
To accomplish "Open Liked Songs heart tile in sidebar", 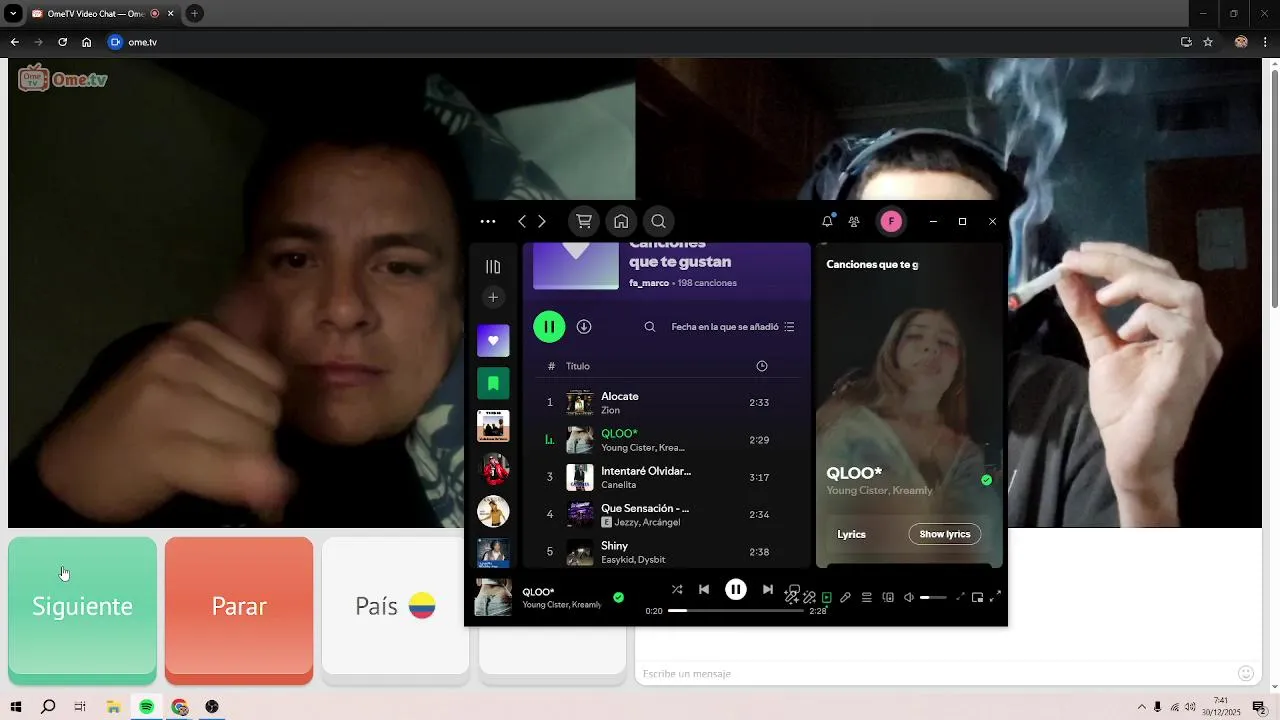I will pos(493,340).
